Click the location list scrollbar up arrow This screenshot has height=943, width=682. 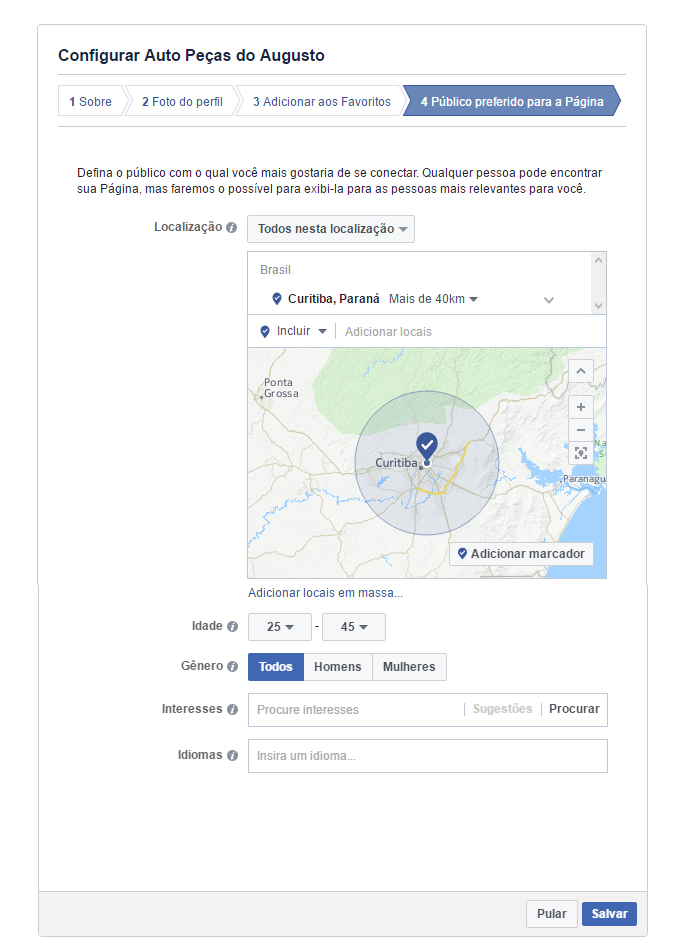(598, 260)
